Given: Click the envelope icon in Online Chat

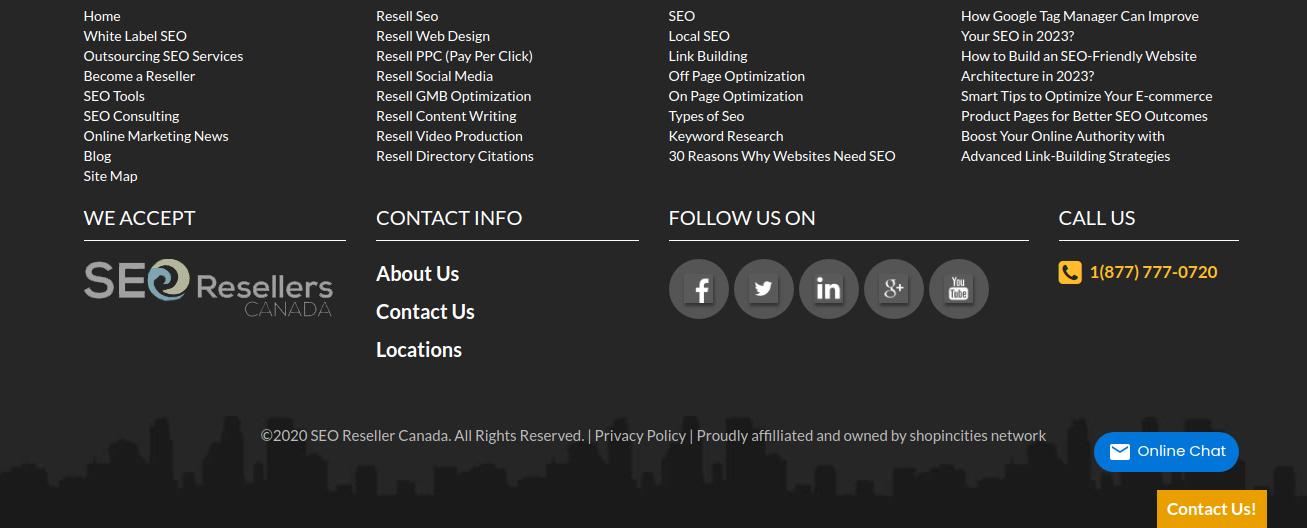Looking at the screenshot, I should (1120, 452).
